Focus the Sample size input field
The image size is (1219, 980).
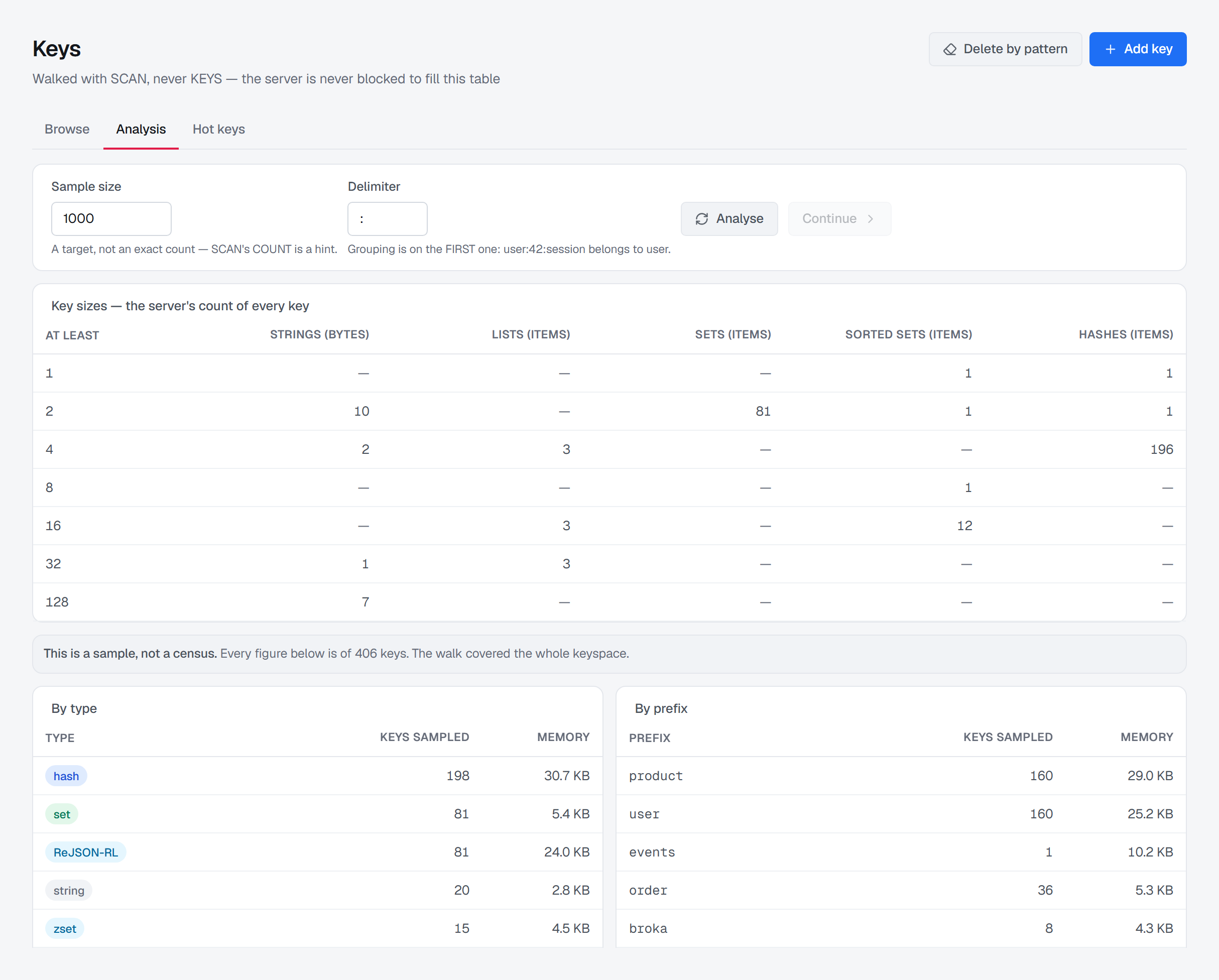(111, 219)
